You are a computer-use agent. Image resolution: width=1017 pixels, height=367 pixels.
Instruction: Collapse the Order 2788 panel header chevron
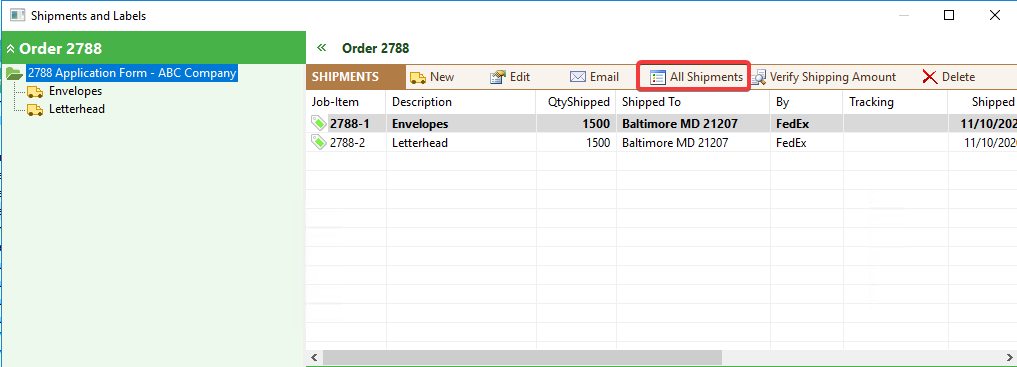tap(10, 49)
